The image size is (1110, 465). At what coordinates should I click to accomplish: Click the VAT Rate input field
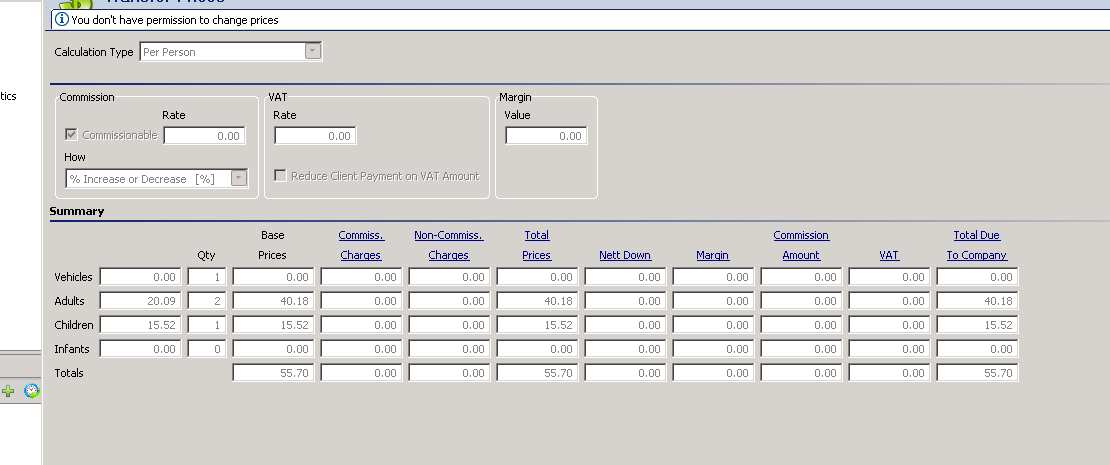pyautogui.click(x=315, y=136)
